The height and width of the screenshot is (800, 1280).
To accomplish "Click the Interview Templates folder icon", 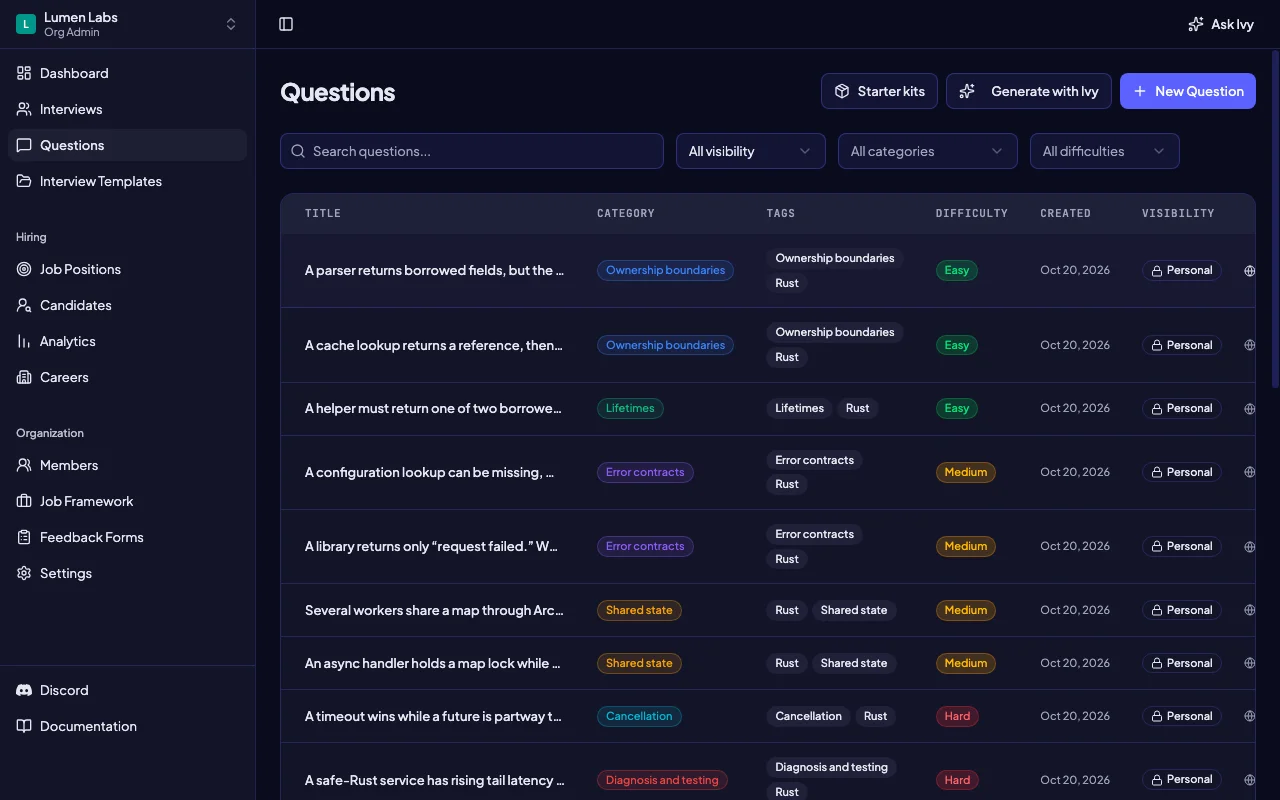I will coord(24,181).
